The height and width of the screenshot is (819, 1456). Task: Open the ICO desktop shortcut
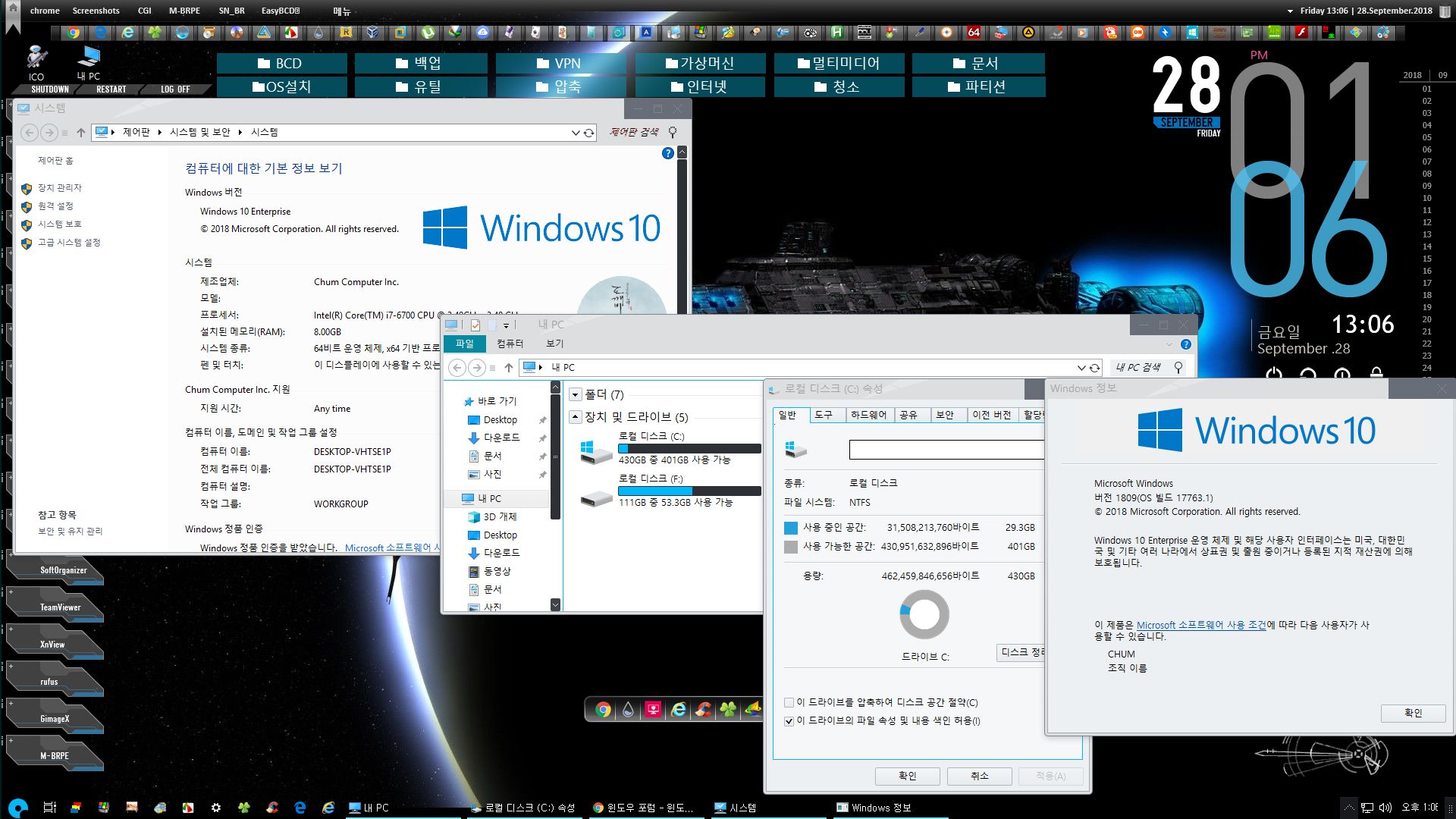click(x=36, y=62)
